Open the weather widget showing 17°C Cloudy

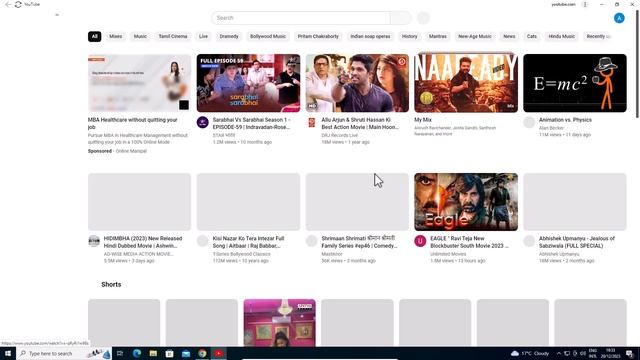pos(530,353)
